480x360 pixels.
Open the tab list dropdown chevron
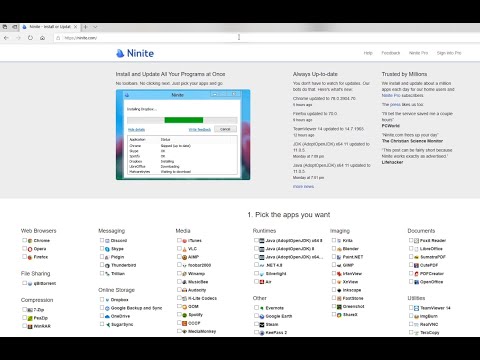95,27
